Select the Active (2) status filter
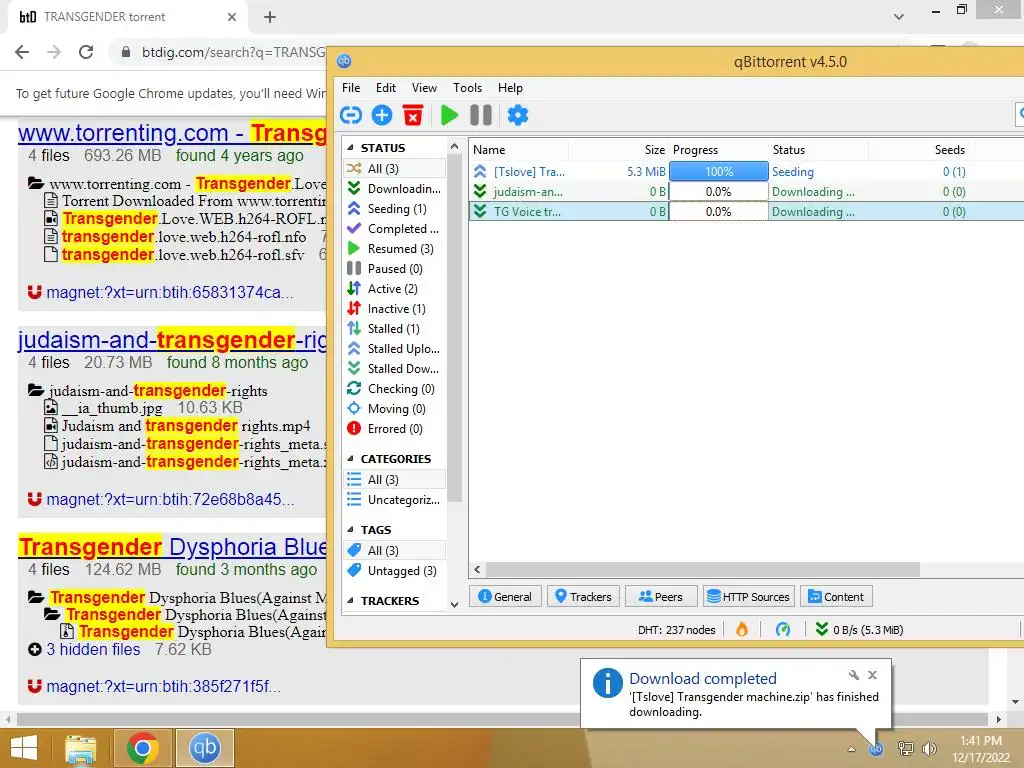Image resolution: width=1024 pixels, height=768 pixels. pyautogui.click(x=394, y=289)
